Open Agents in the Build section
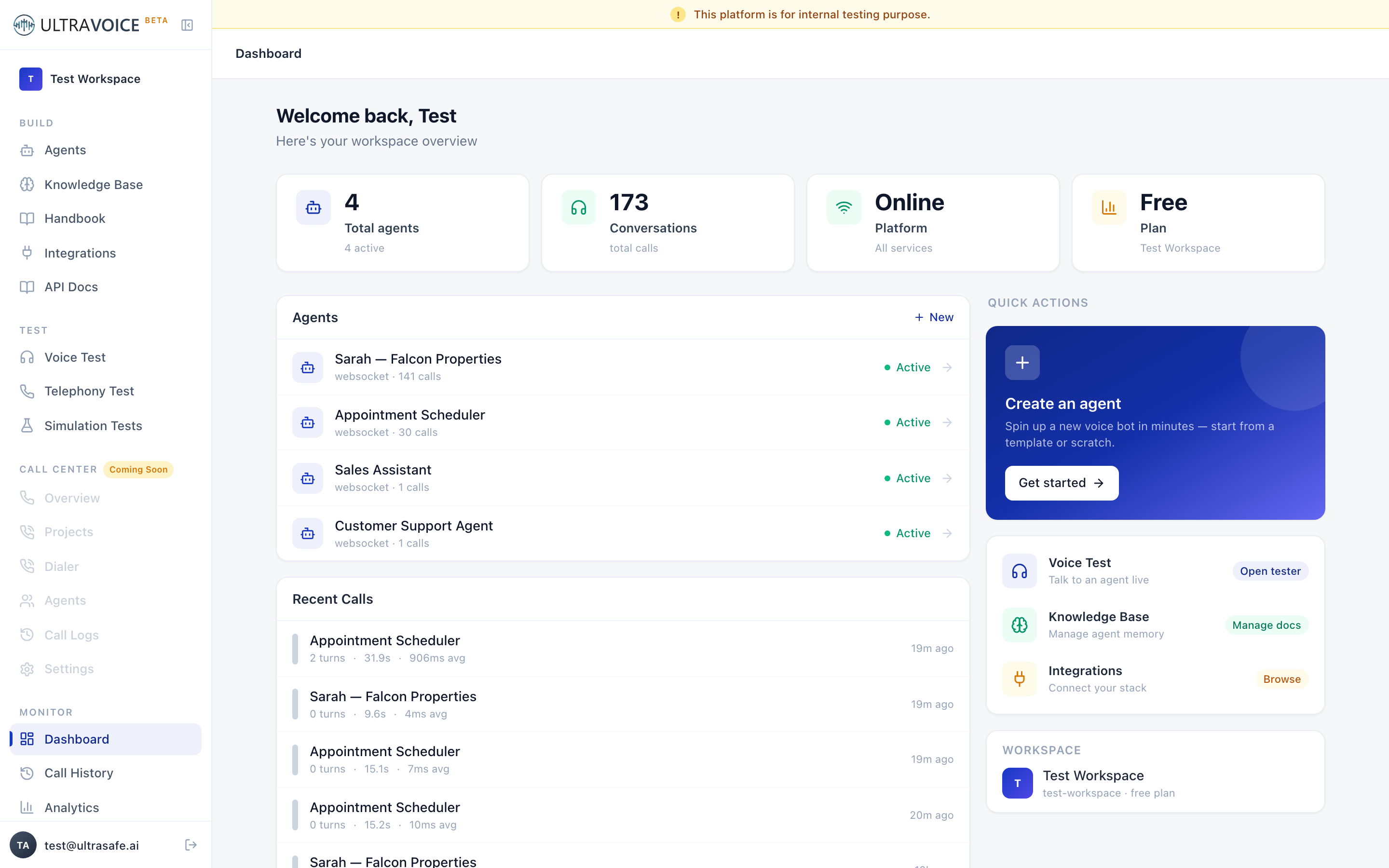1389x868 pixels. point(106,150)
